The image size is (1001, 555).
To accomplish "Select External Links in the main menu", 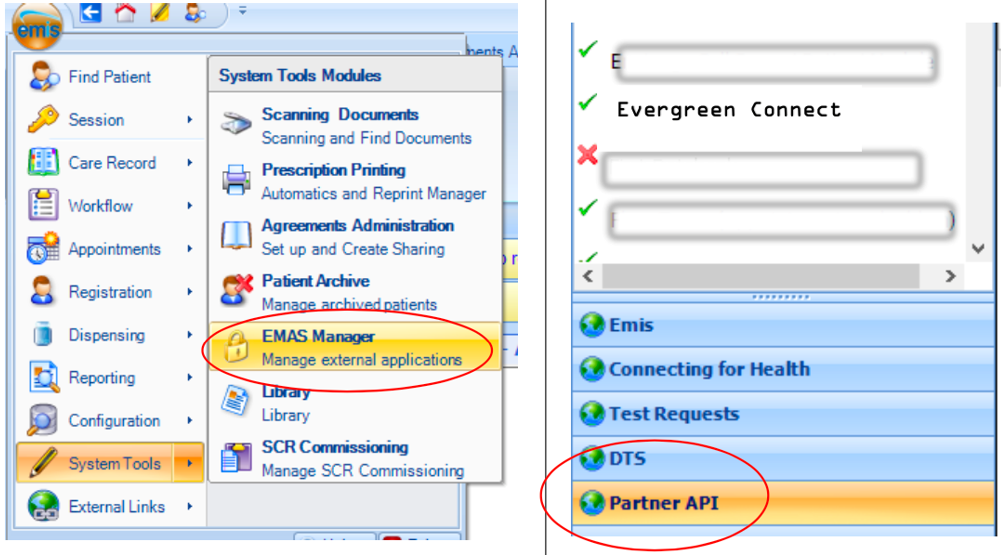I will click(110, 506).
